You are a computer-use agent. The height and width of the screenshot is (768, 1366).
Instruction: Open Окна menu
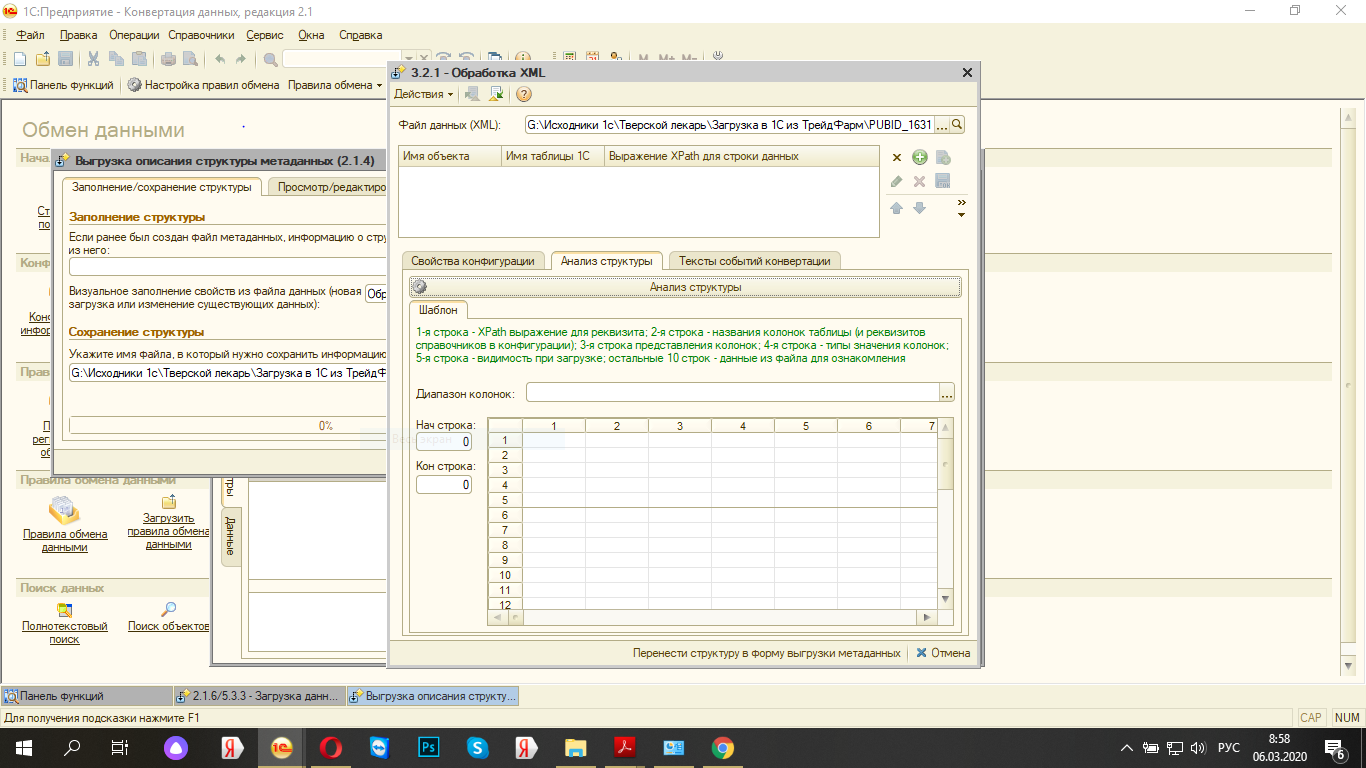pyautogui.click(x=311, y=35)
